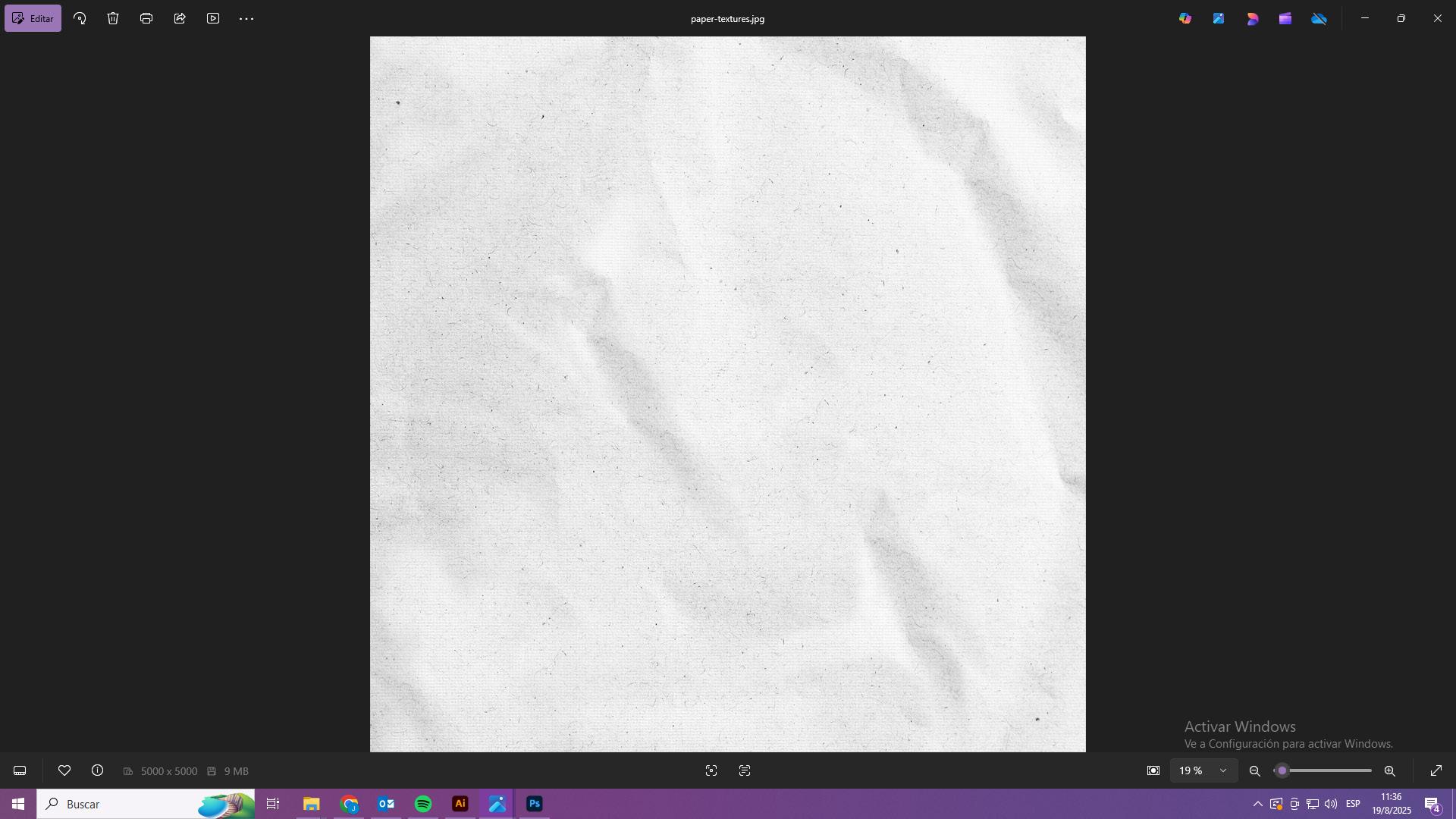1456x819 pixels.
Task: Open the Photos app taskbar icon
Action: point(497,804)
